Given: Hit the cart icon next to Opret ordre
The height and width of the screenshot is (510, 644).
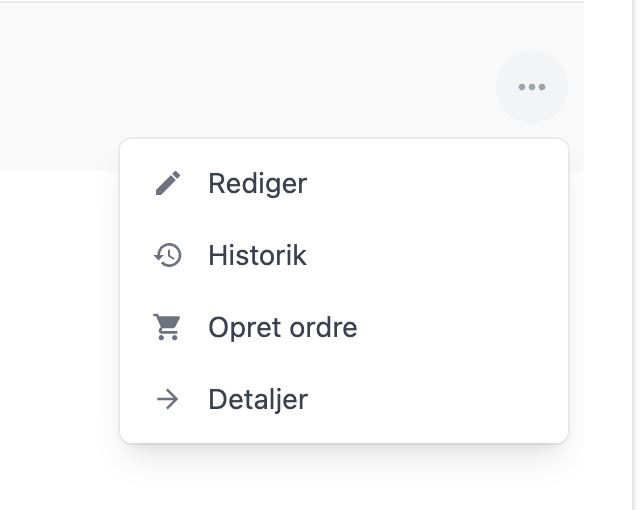Looking at the screenshot, I should click(168, 328).
